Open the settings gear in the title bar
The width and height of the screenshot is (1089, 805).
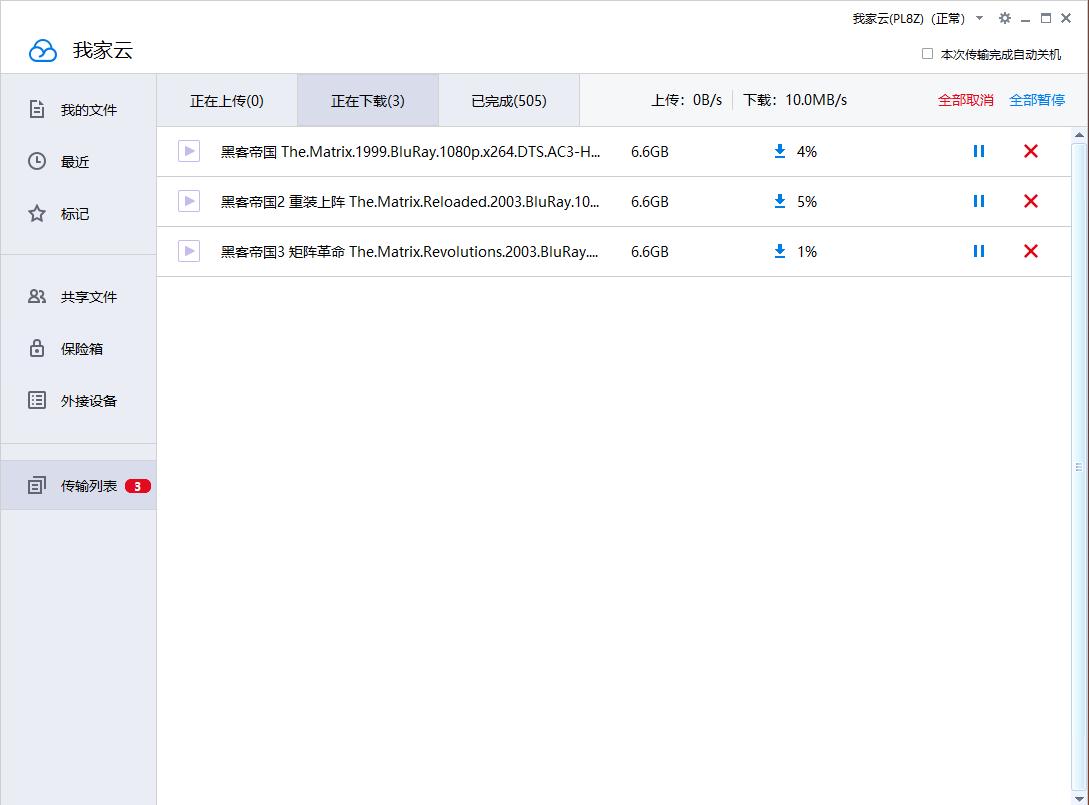(1004, 18)
